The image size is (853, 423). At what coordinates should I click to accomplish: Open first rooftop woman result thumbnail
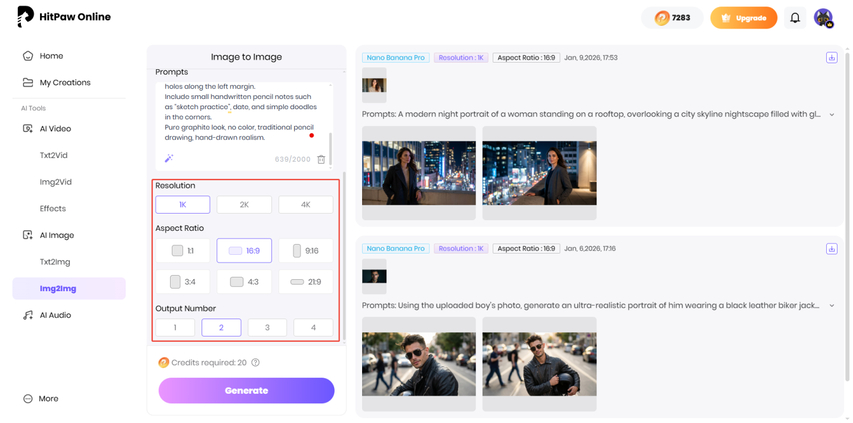[418, 172]
